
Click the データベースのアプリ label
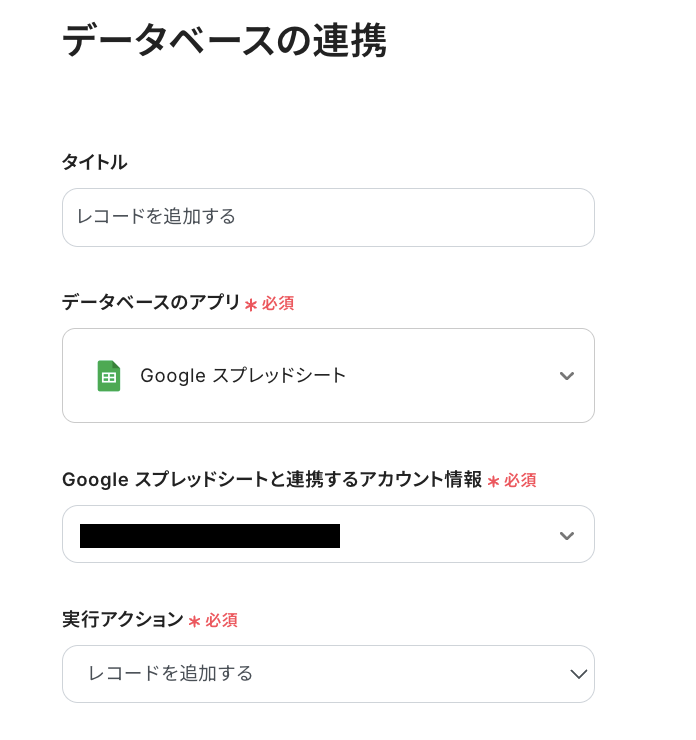click(x=151, y=302)
